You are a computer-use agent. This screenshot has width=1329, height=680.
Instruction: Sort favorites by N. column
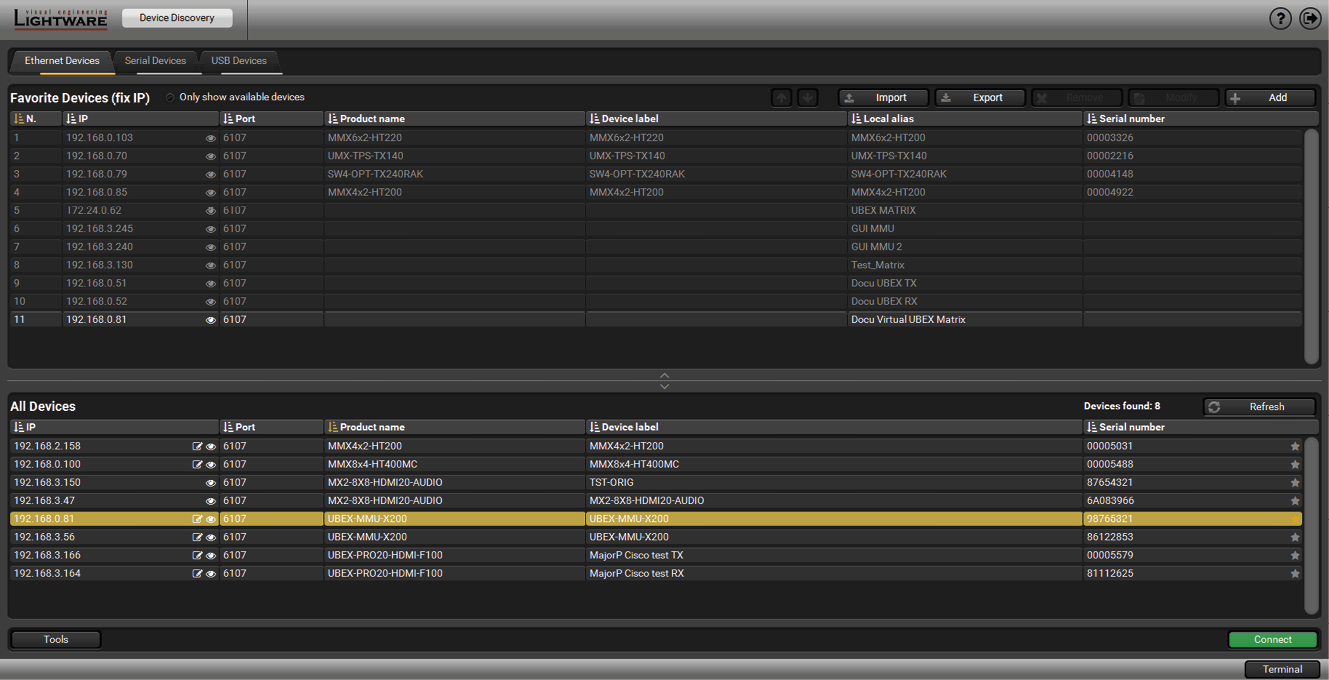coord(35,119)
